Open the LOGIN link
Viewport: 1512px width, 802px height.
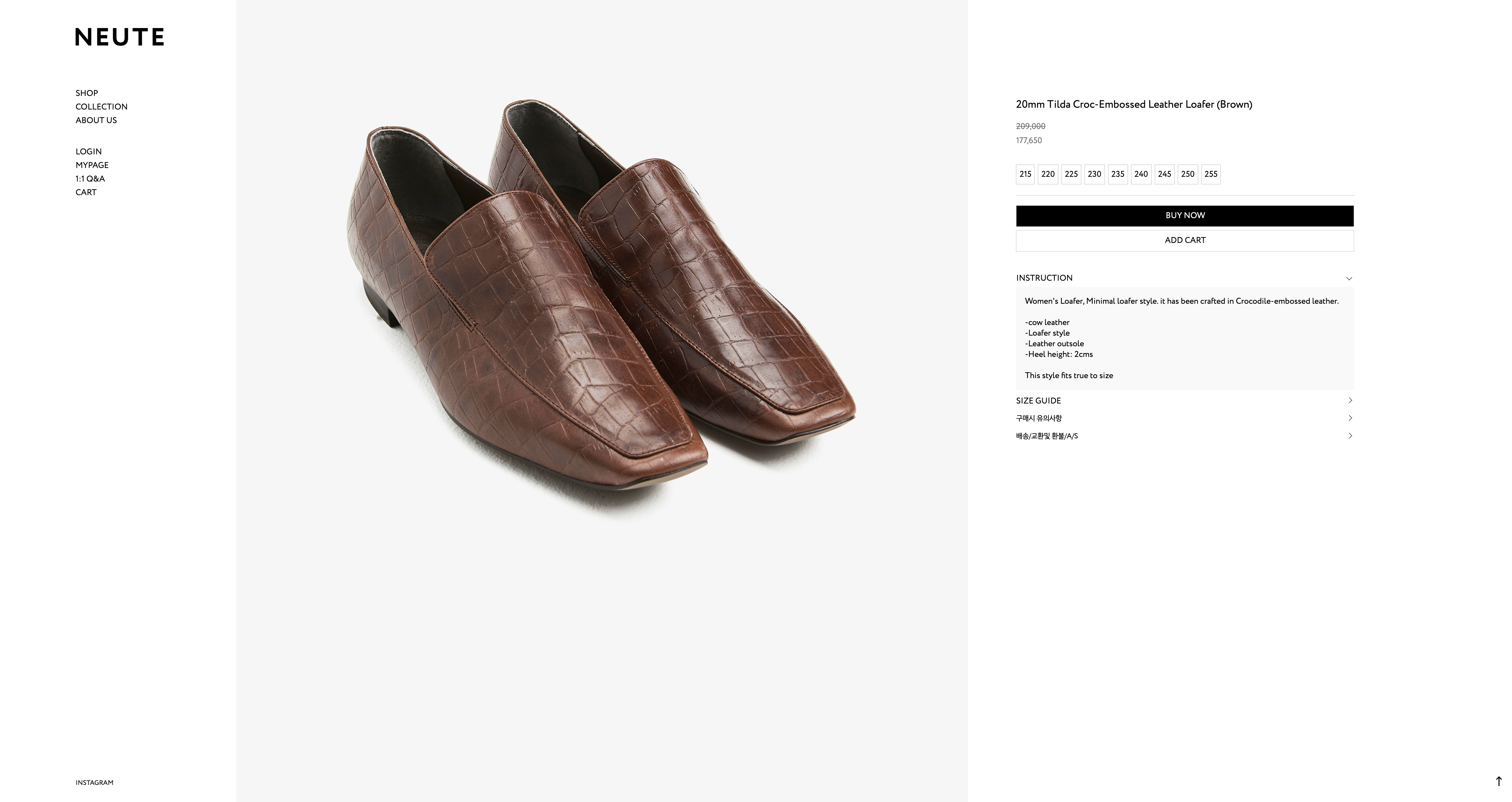89,151
